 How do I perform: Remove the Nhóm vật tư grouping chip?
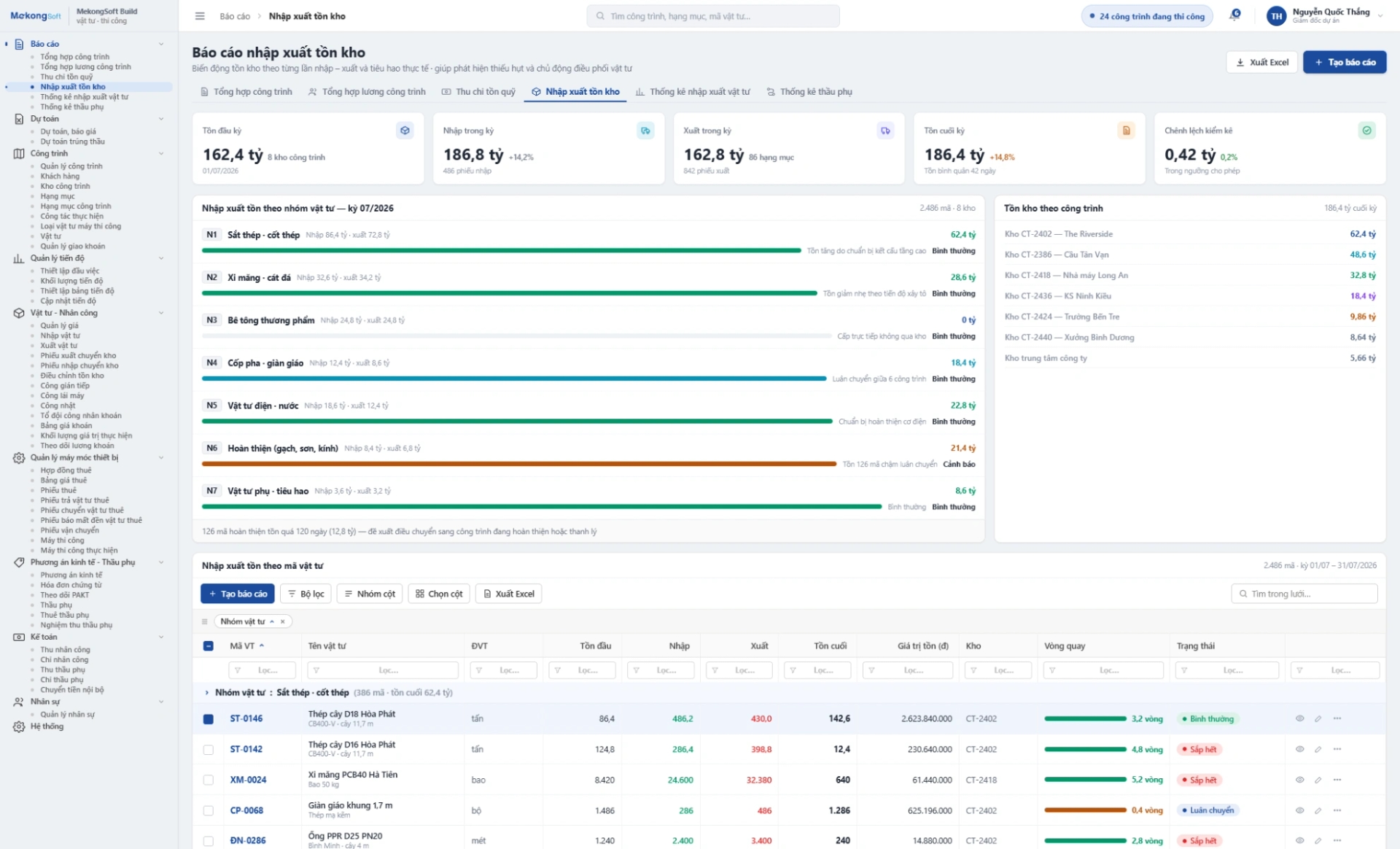pyautogui.click(x=283, y=622)
